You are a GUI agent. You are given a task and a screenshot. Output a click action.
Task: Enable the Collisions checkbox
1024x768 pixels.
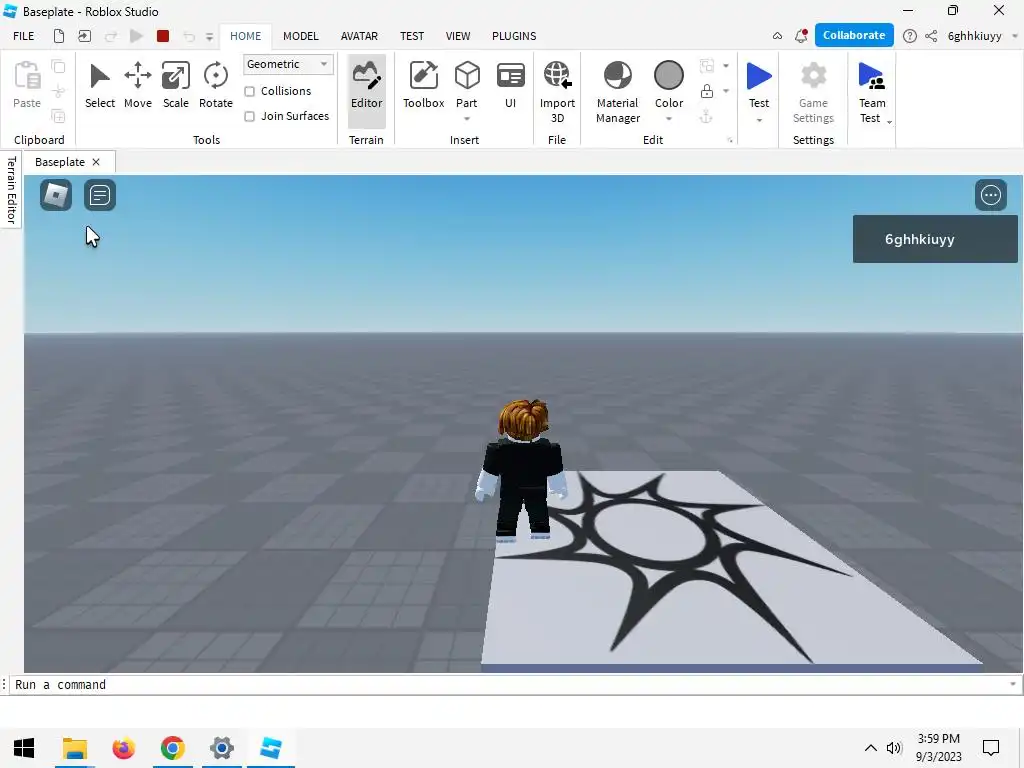pos(249,91)
